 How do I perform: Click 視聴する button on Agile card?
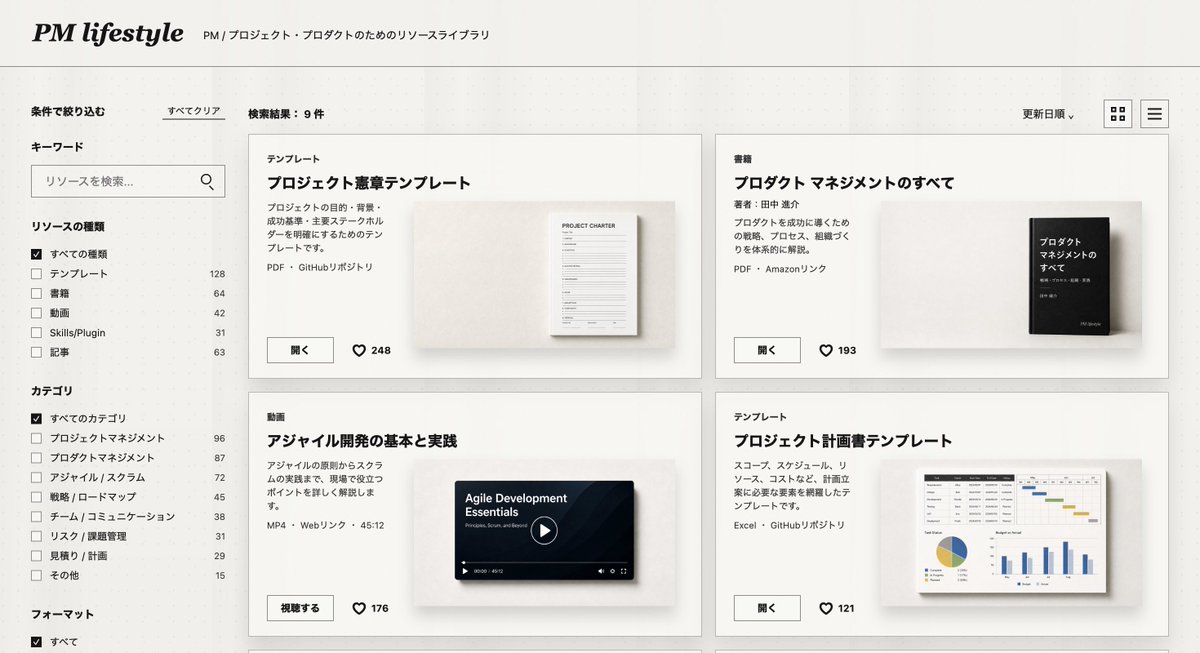click(x=300, y=608)
